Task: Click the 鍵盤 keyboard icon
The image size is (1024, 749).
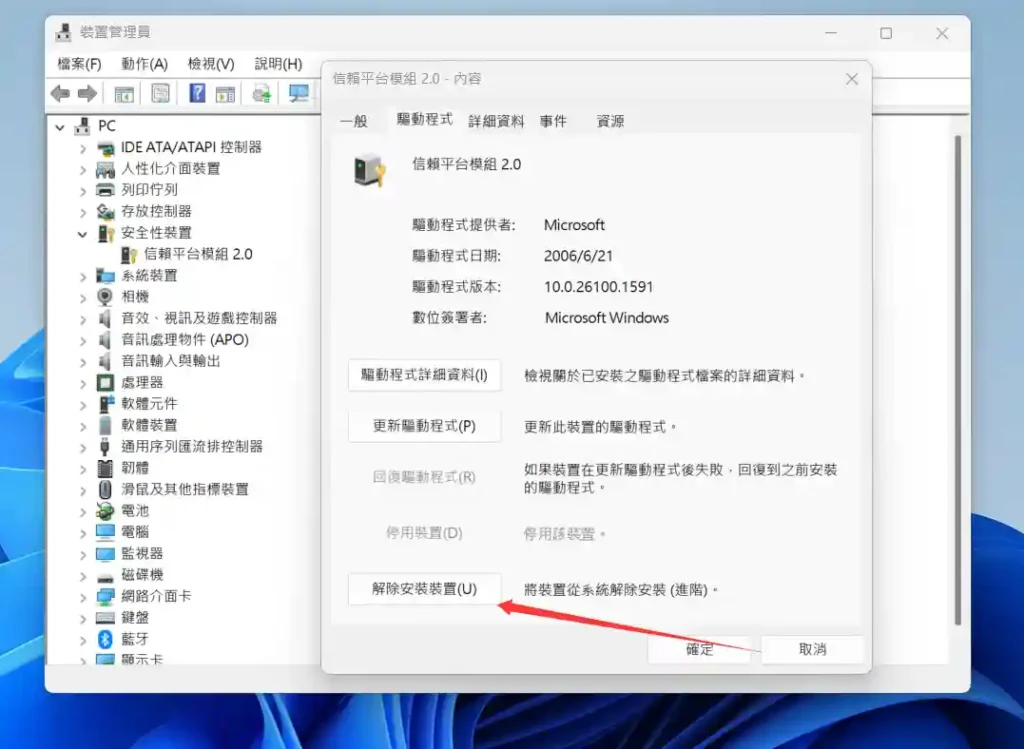Action: [105, 618]
